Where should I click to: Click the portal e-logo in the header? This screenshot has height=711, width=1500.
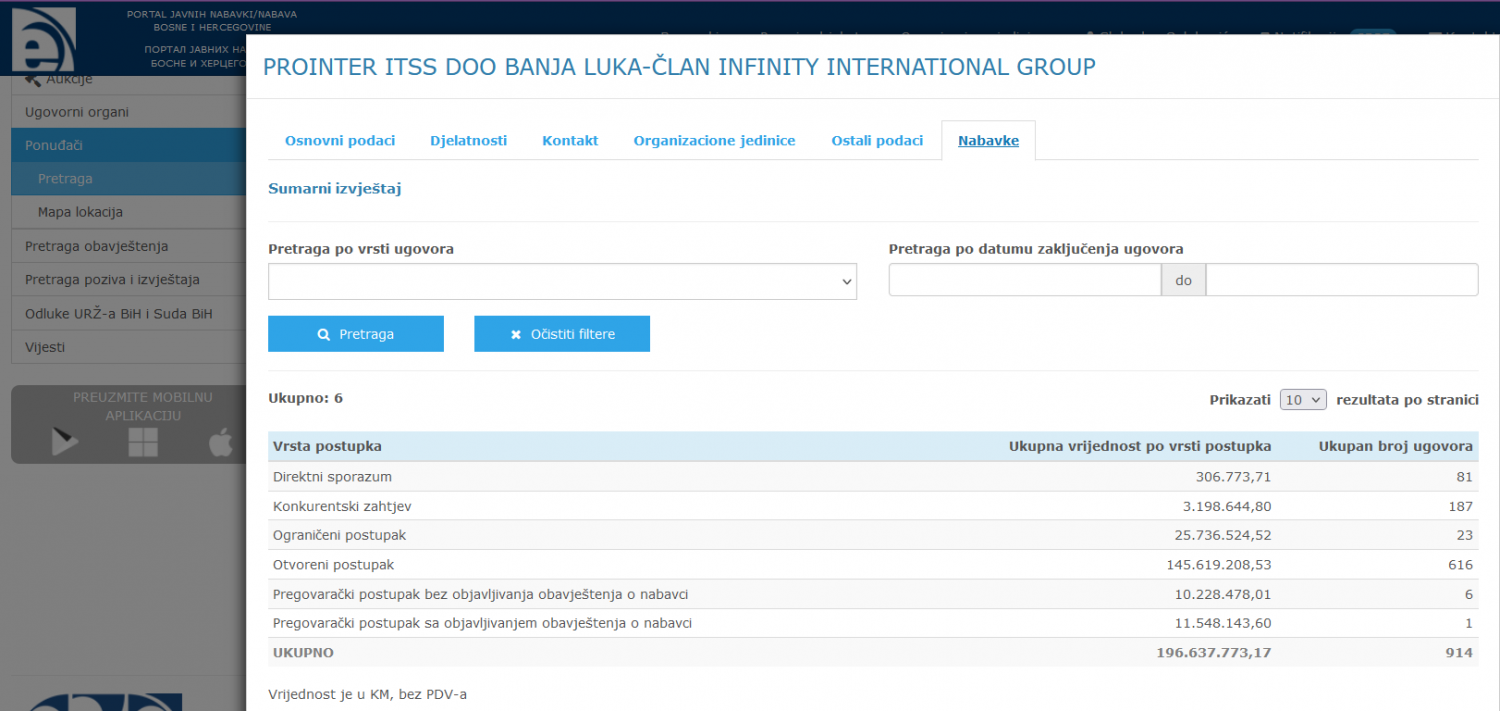coord(43,40)
